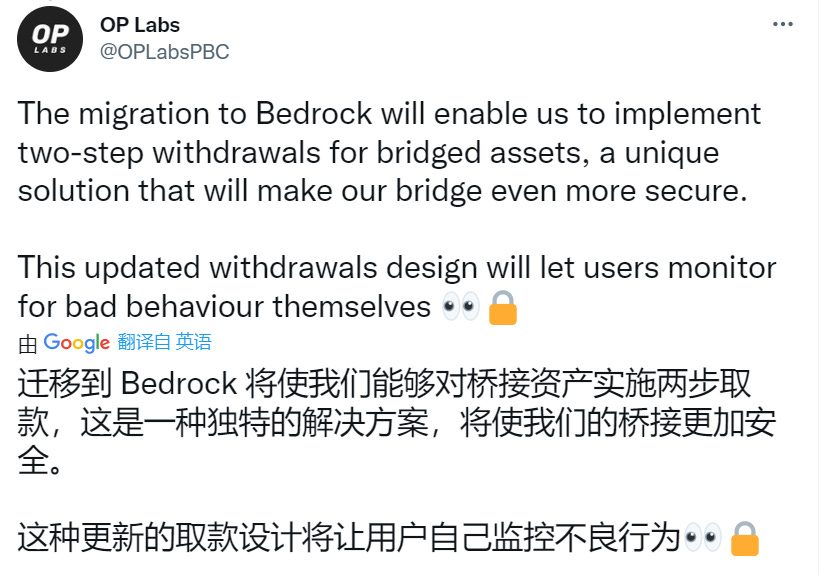Click the OP Labs profile avatar
This screenshot has width=820, height=575.
[x=50, y=39]
